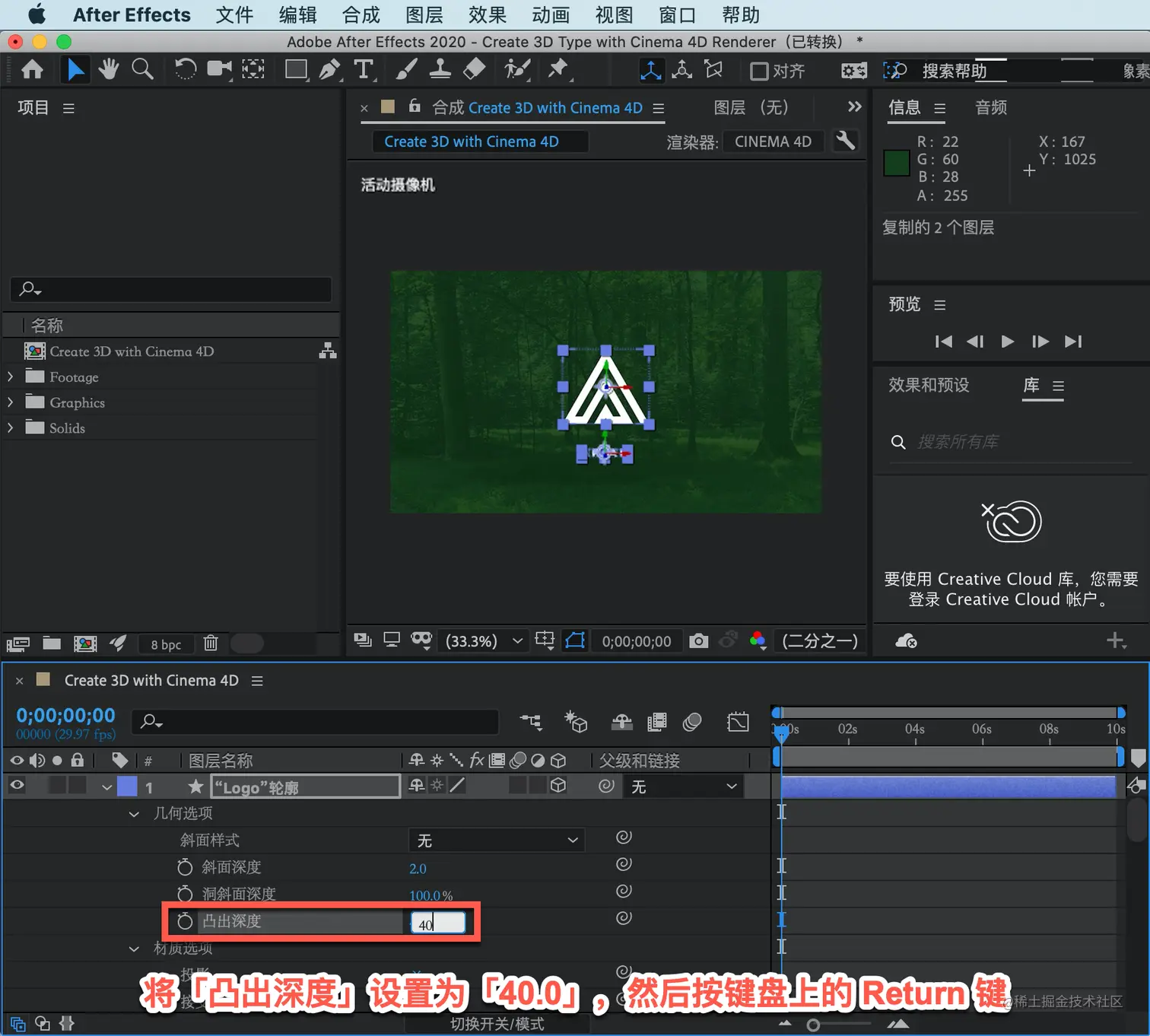The height and width of the screenshot is (1036, 1150).
Task: Toggle the composition lock icon in viewer tab
Action: (x=415, y=106)
